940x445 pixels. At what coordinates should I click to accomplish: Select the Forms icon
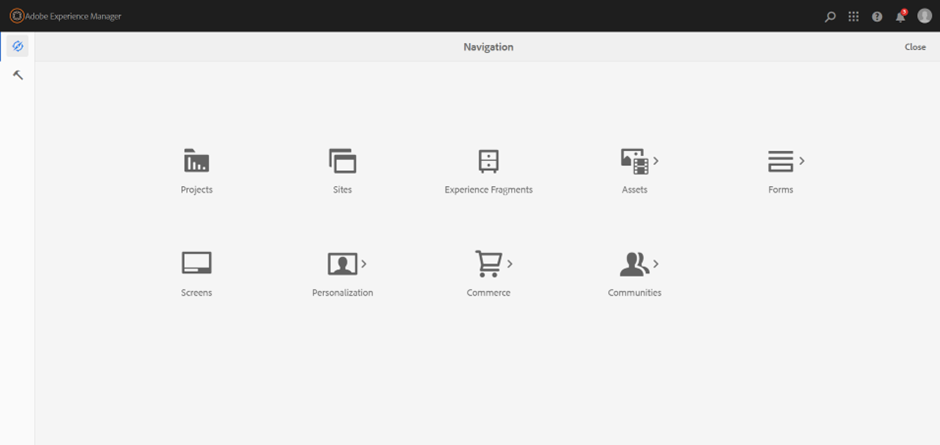point(780,161)
